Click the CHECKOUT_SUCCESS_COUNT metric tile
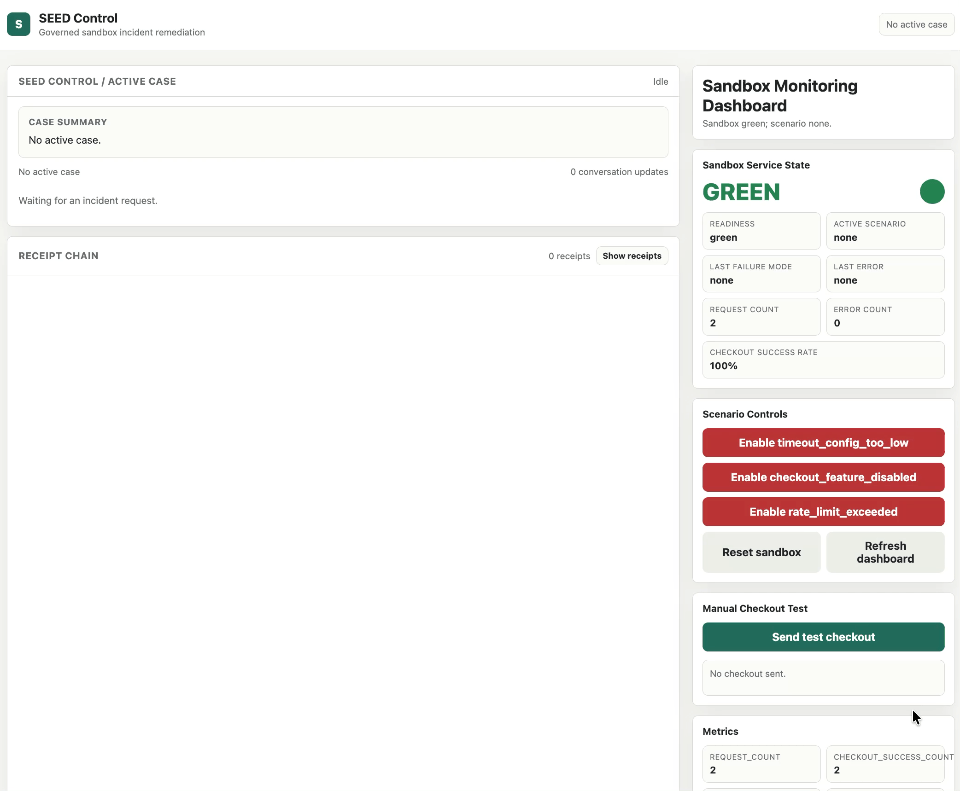Viewport: 960px width, 791px height. [885, 763]
